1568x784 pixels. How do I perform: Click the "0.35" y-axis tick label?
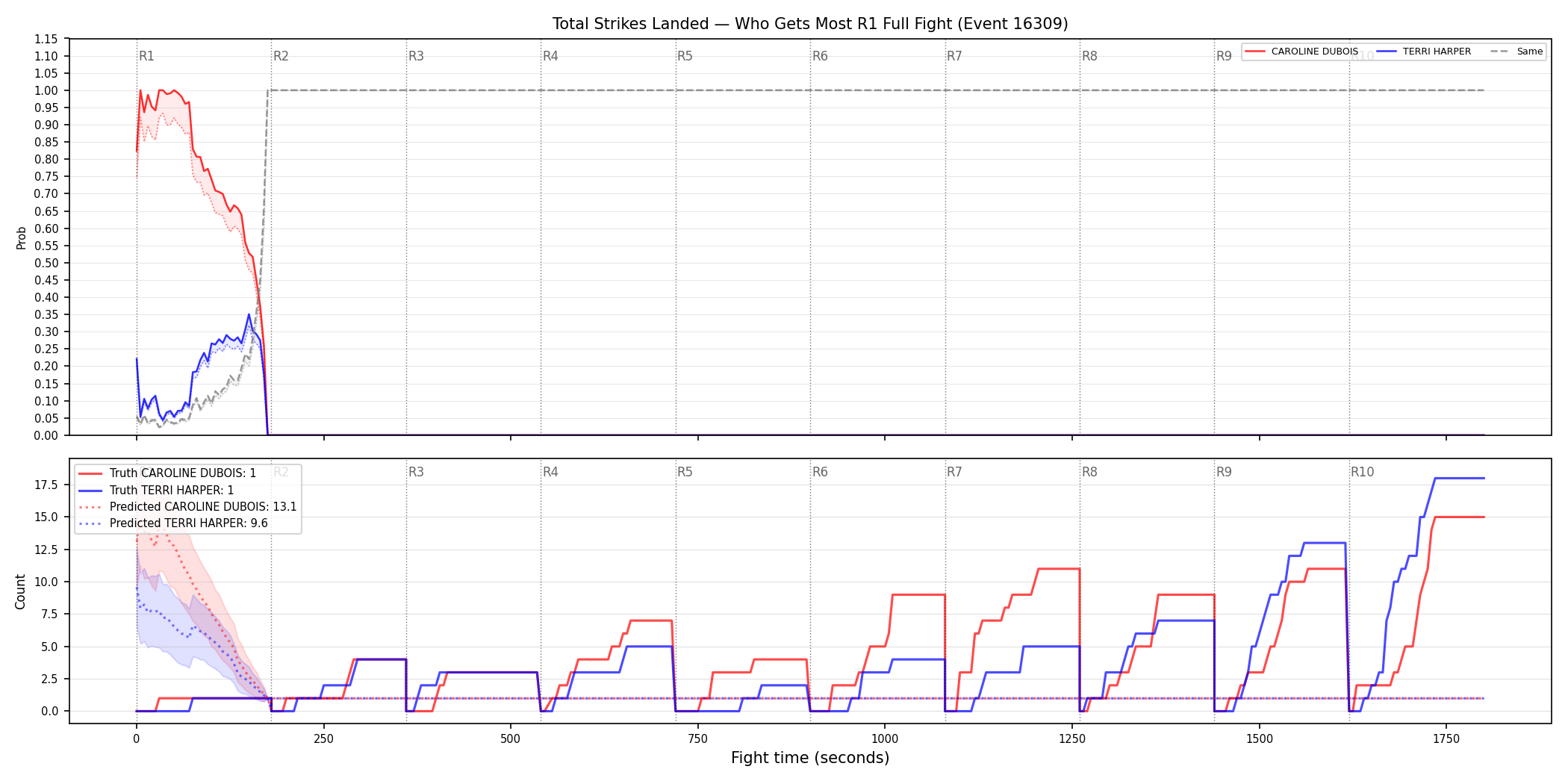[x=46, y=315]
